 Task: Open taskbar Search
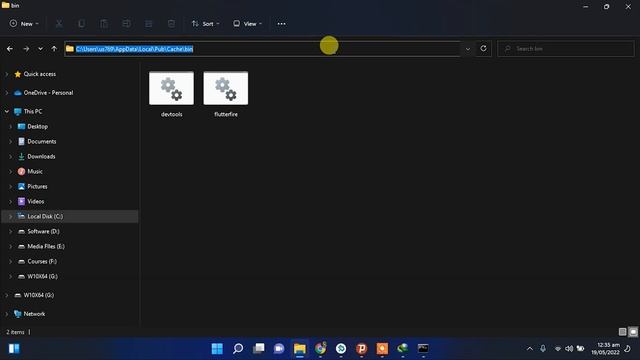tap(238, 349)
